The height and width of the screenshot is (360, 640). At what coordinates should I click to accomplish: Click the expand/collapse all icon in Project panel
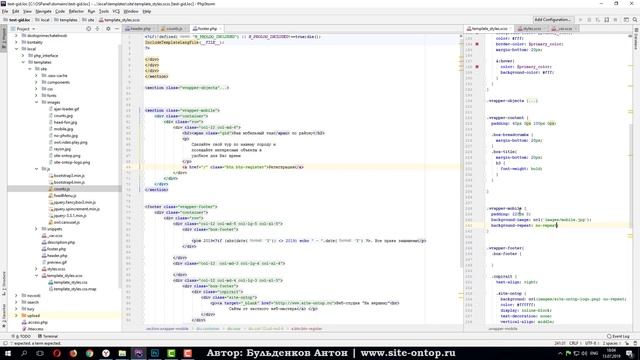coord(97,29)
